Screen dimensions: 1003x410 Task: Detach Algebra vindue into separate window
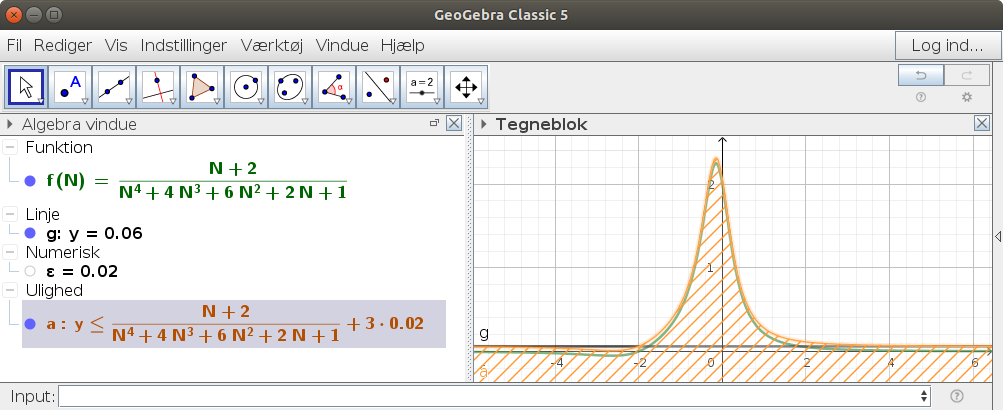(434, 123)
